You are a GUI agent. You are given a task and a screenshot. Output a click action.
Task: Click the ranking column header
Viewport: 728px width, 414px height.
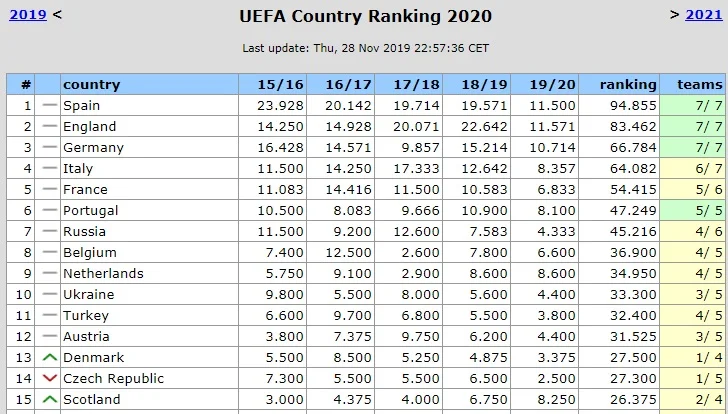point(628,85)
